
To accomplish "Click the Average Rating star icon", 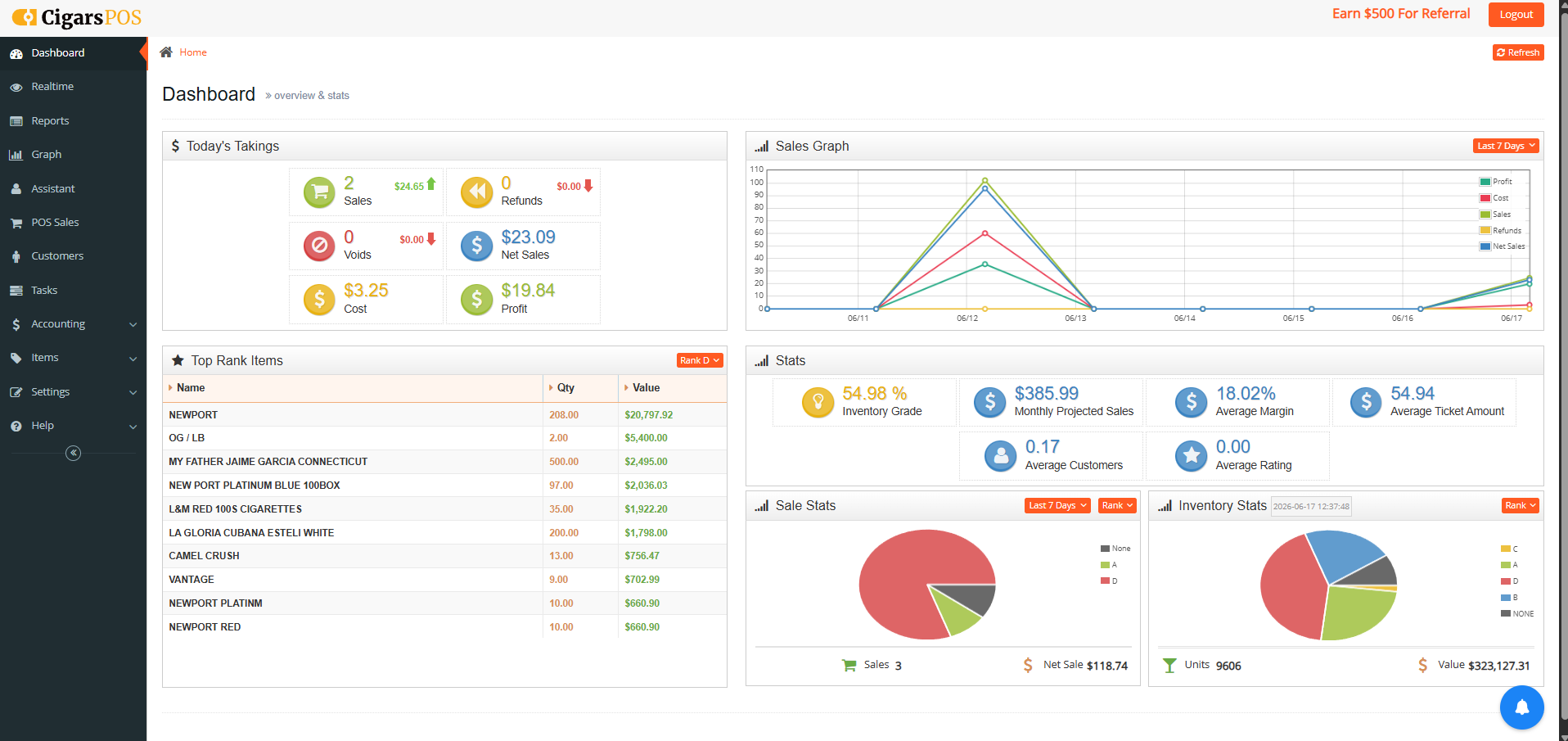I will pyautogui.click(x=1192, y=456).
